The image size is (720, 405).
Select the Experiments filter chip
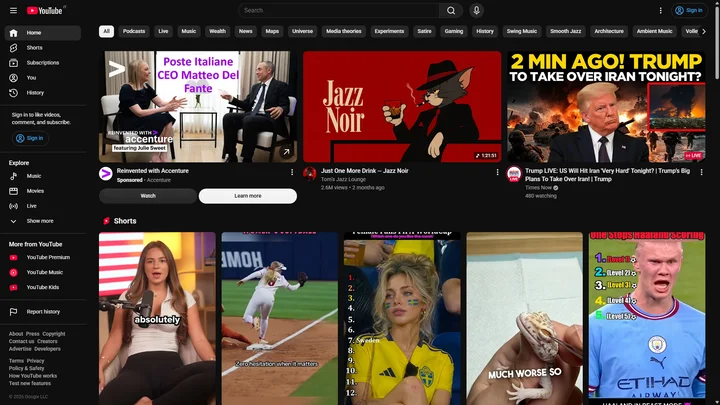click(x=389, y=31)
